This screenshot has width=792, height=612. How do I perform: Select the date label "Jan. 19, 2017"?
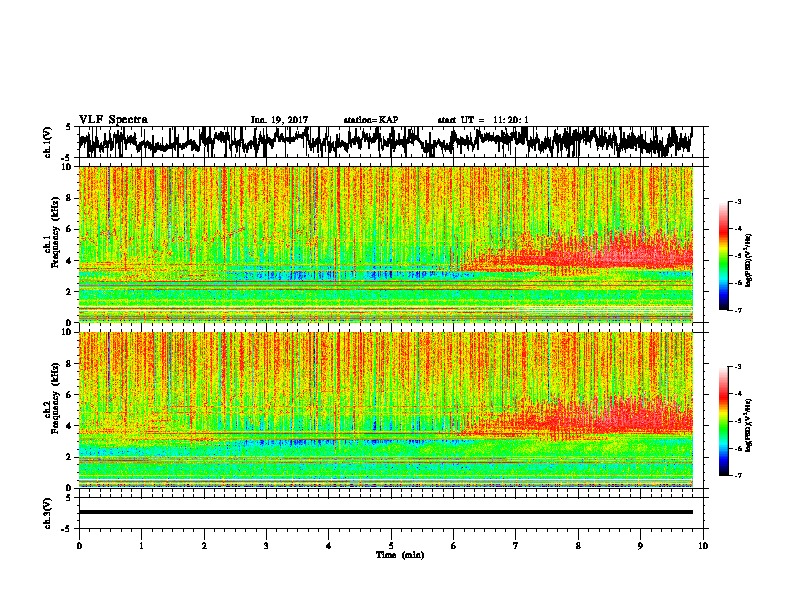pyautogui.click(x=279, y=120)
